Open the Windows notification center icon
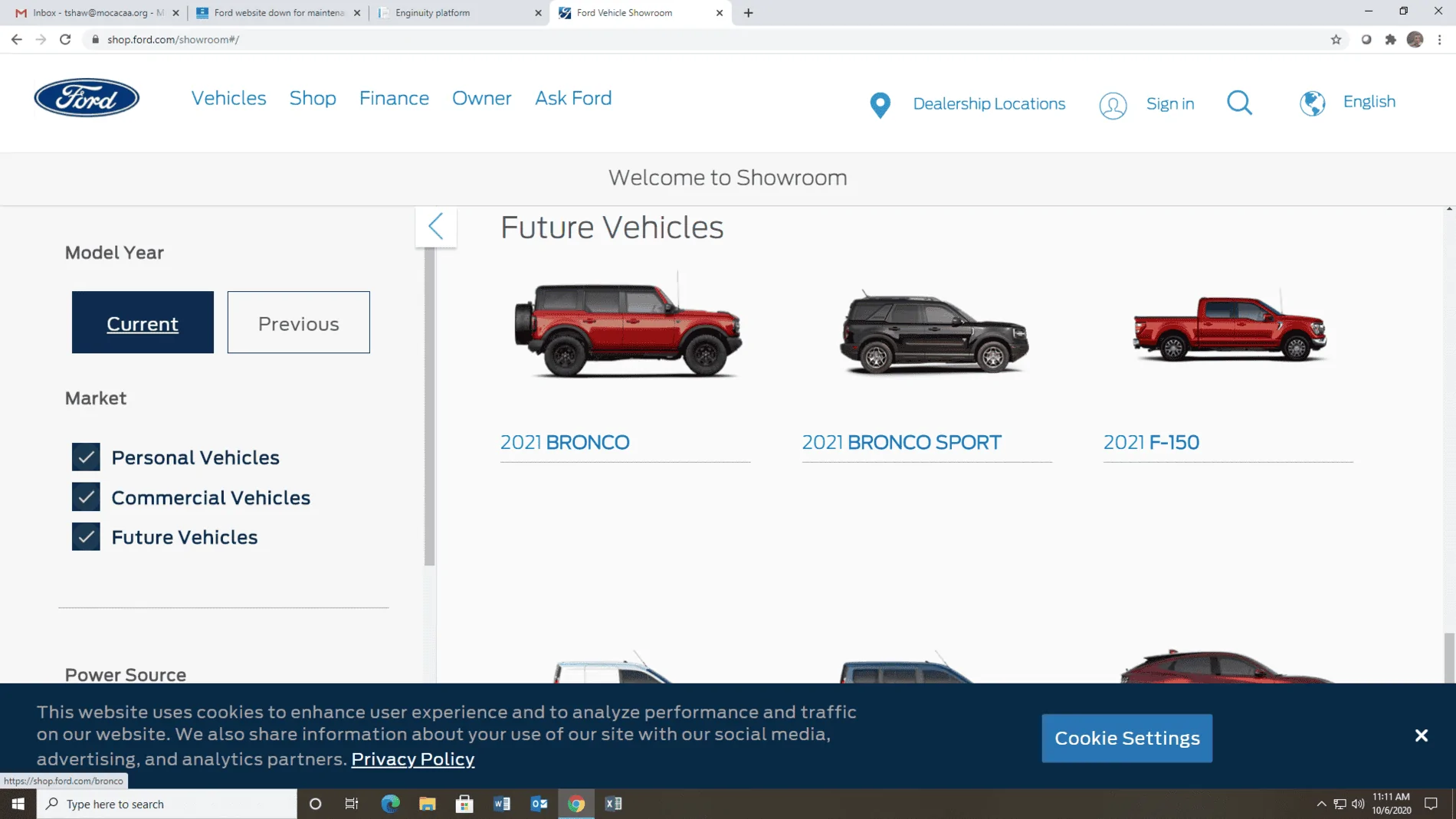1456x819 pixels. click(x=1431, y=804)
